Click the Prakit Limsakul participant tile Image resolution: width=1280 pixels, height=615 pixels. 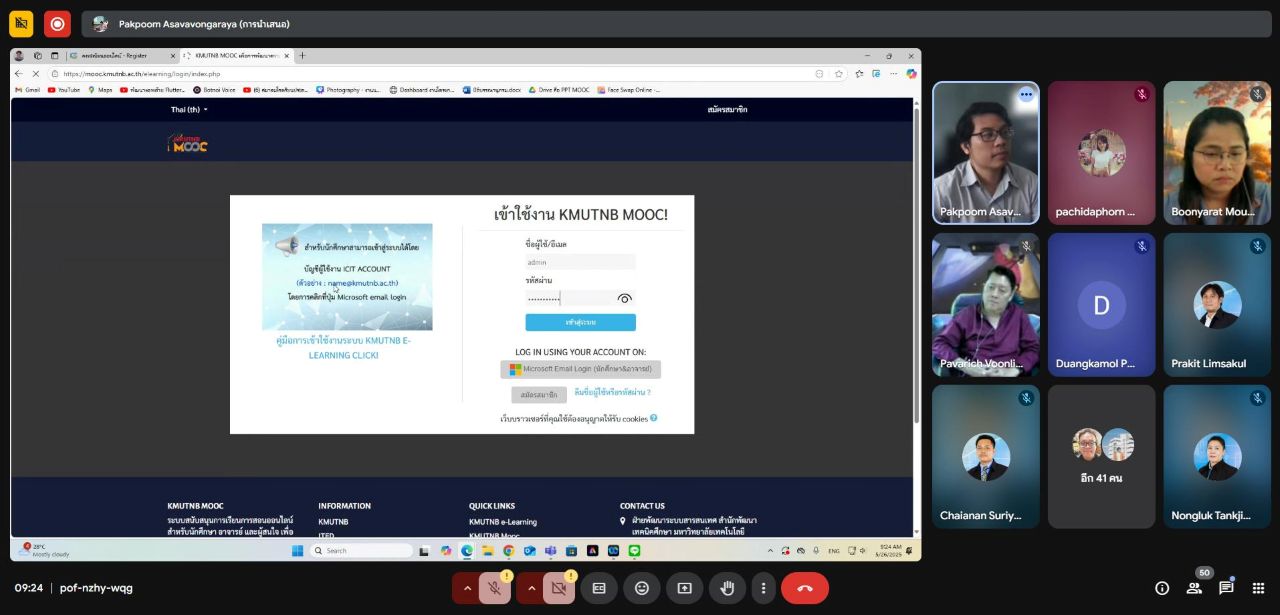[x=1217, y=305]
